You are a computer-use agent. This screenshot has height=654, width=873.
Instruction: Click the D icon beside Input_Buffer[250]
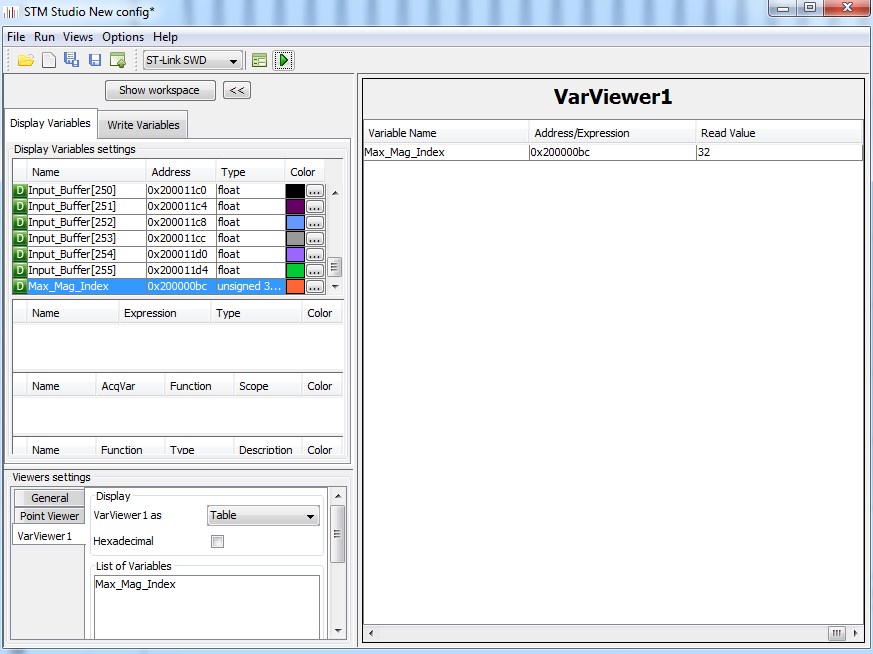[20, 190]
